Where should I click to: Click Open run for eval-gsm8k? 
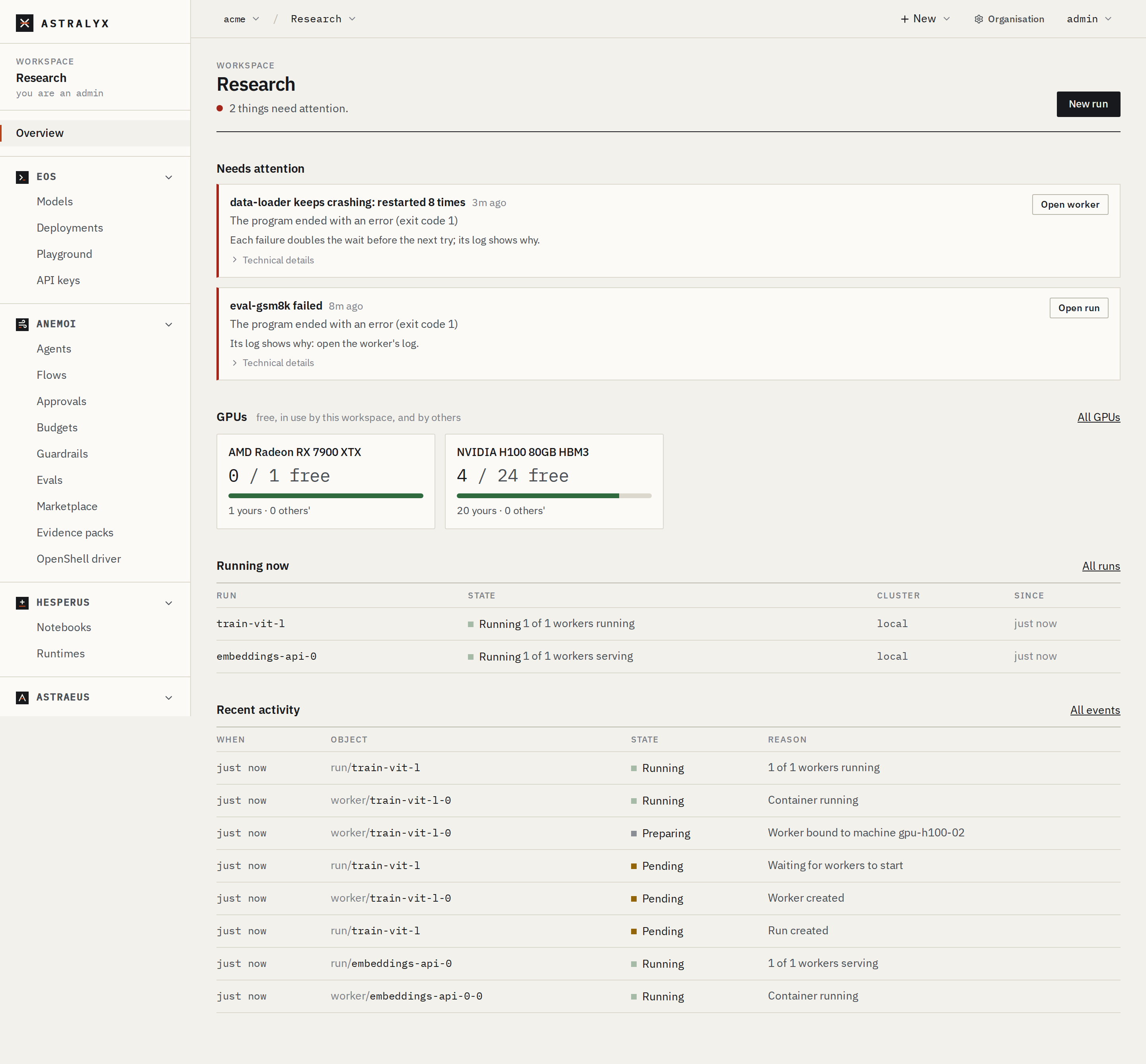point(1079,308)
